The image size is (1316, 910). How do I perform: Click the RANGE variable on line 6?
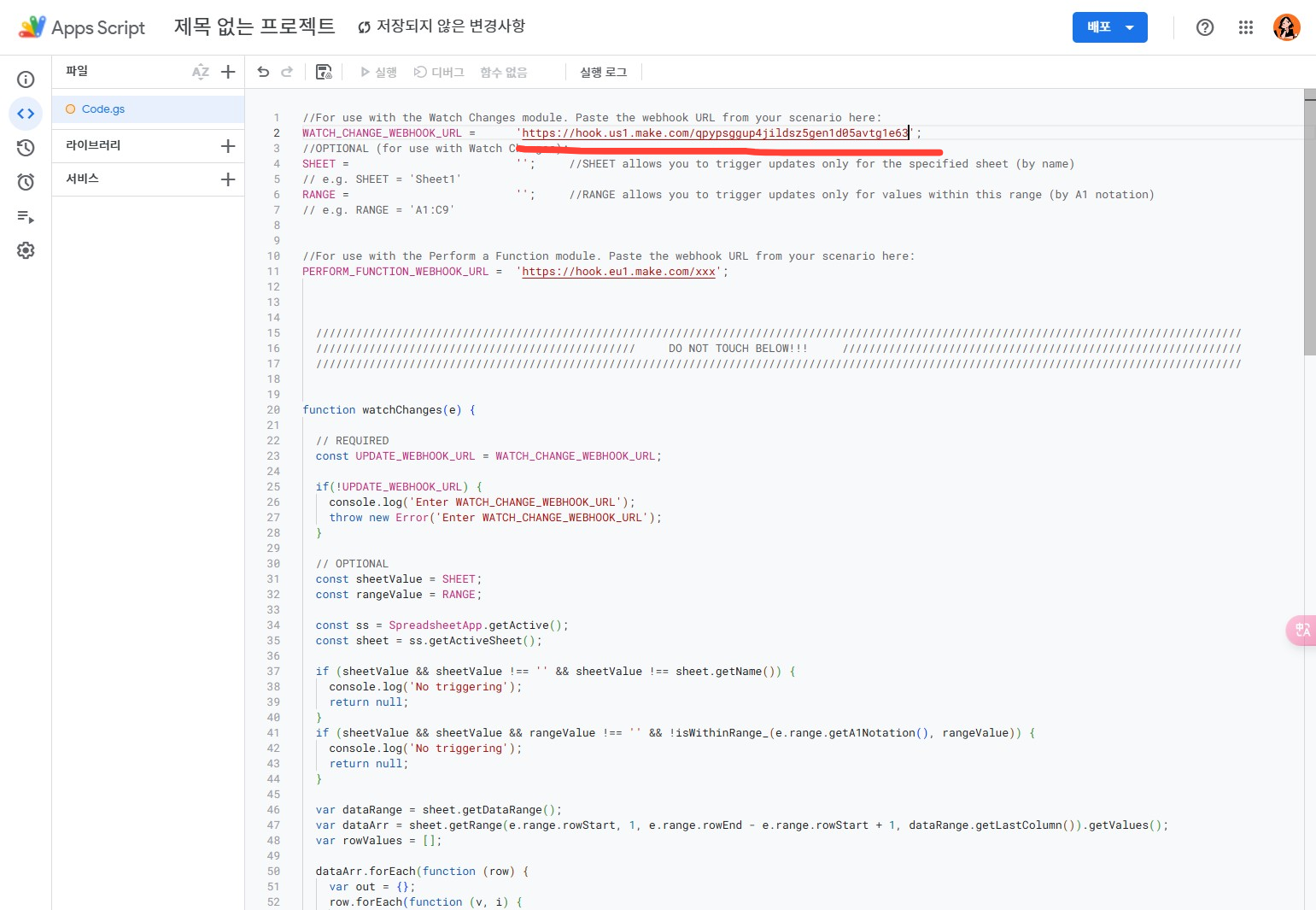coord(319,195)
